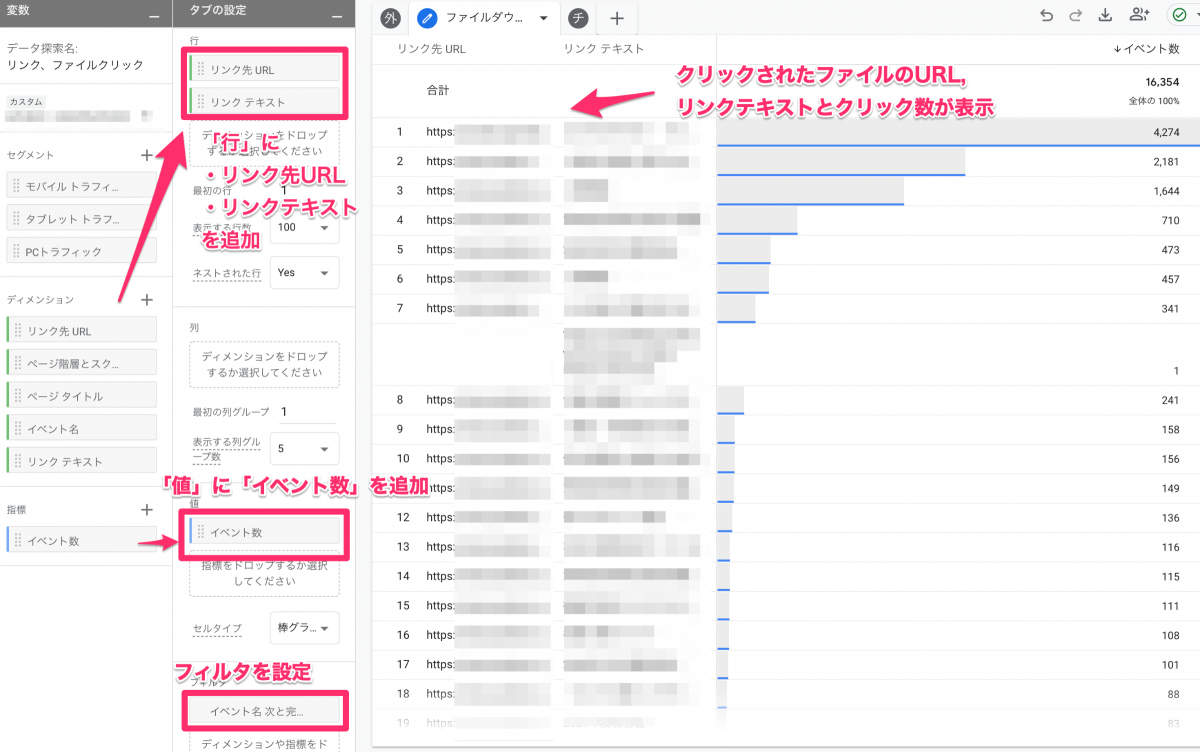This screenshot has width=1200, height=752.
Task: Add a metric with plus icon
Action: pos(147,509)
